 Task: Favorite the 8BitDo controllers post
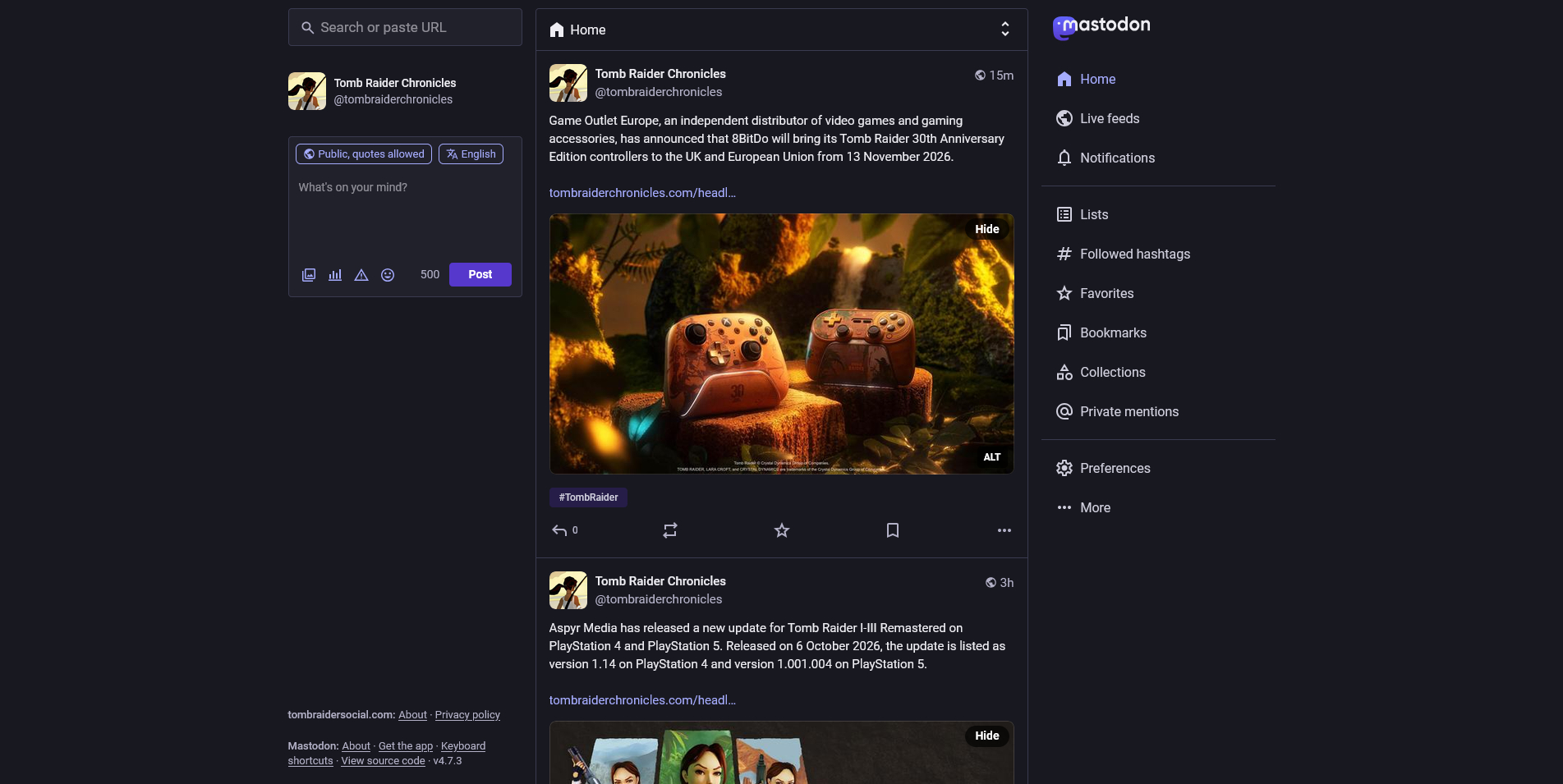(782, 530)
